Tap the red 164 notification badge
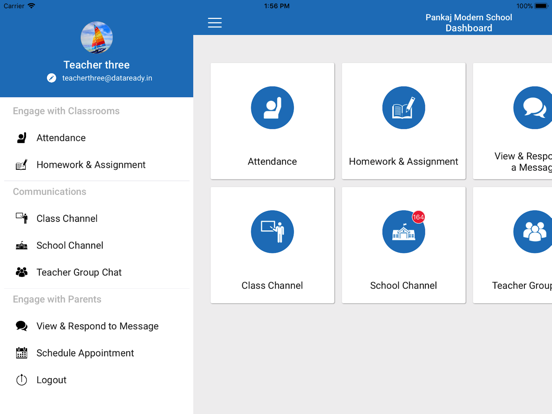 [418, 217]
